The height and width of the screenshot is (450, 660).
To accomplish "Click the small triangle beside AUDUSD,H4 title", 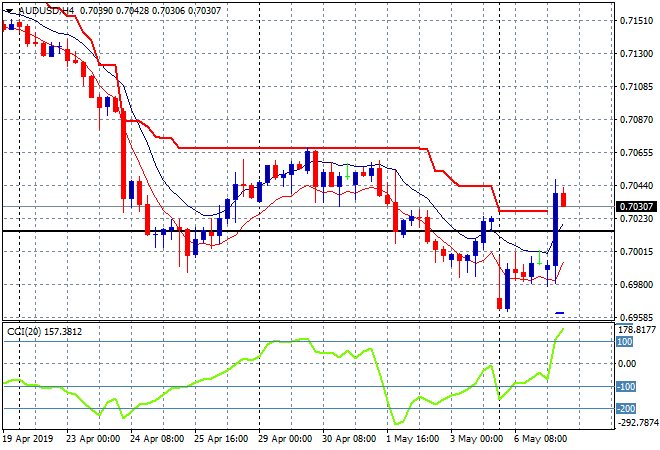I will pos(9,11).
